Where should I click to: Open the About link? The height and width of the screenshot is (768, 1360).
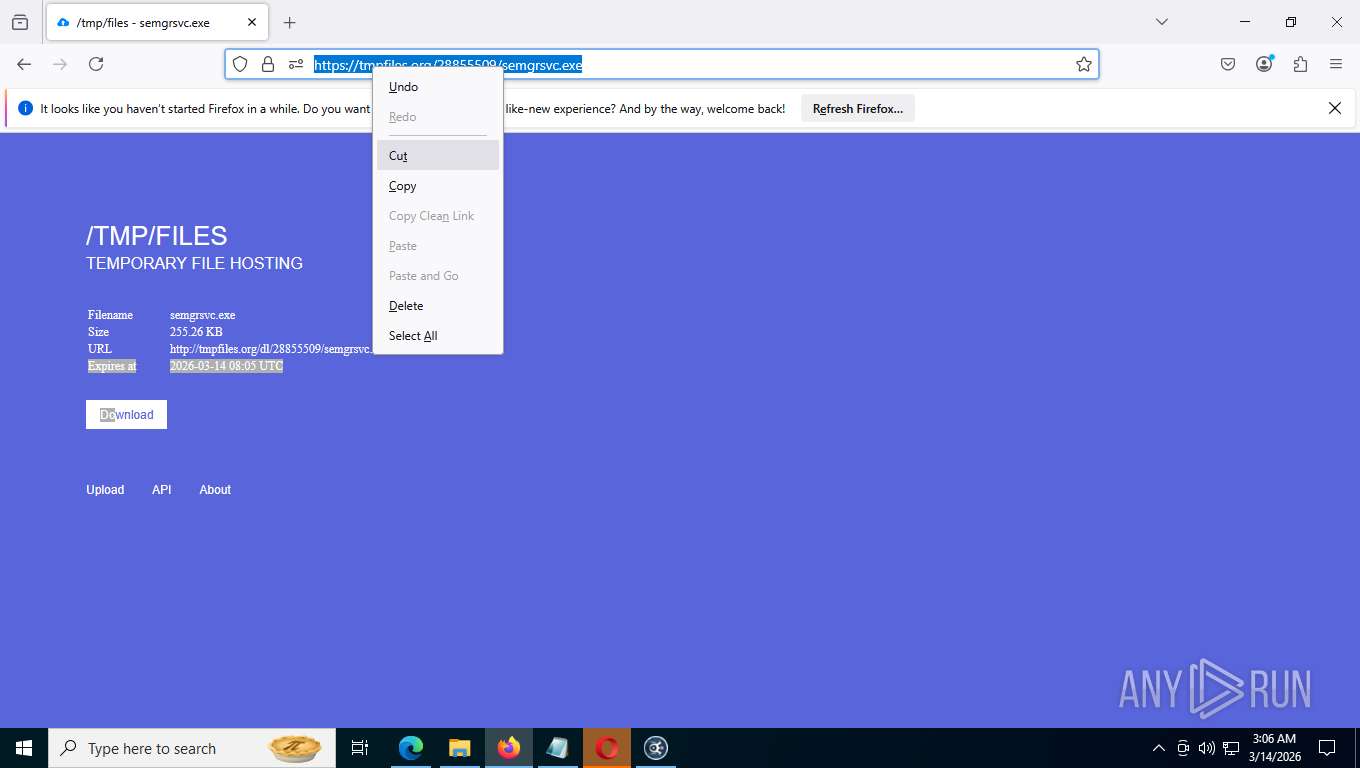[215, 490]
